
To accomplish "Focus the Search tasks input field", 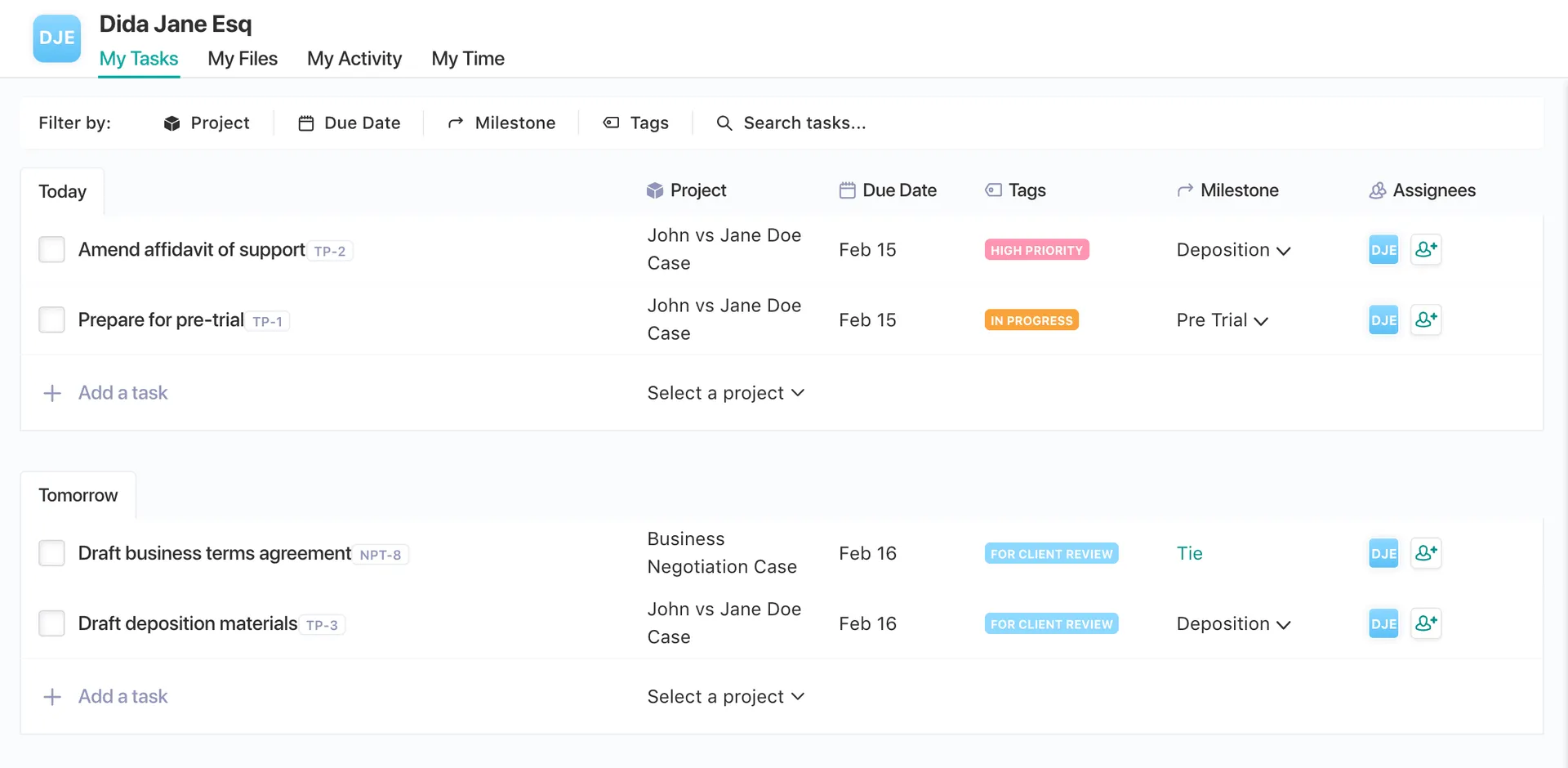I will (804, 123).
